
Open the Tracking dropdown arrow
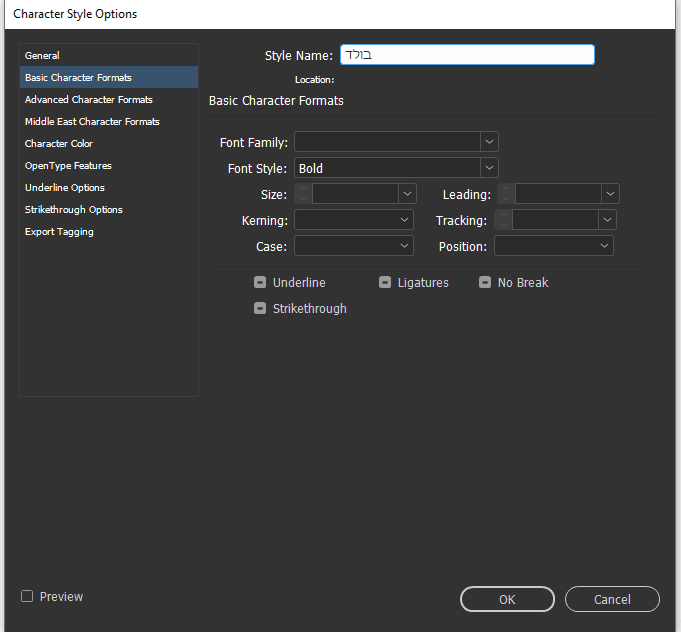(x=607, y=220)
